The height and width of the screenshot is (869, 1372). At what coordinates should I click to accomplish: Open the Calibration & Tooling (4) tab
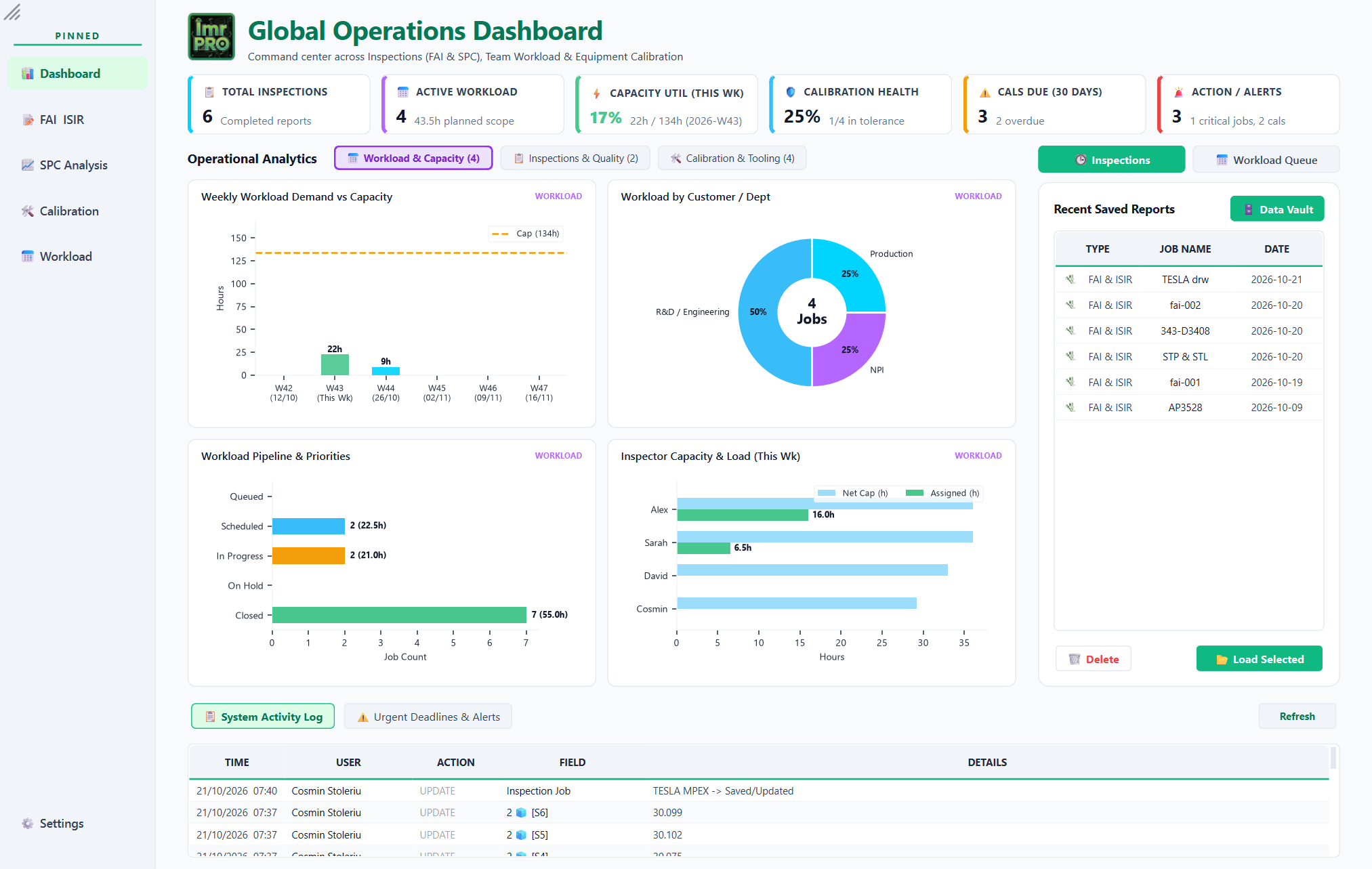point(732,158)
